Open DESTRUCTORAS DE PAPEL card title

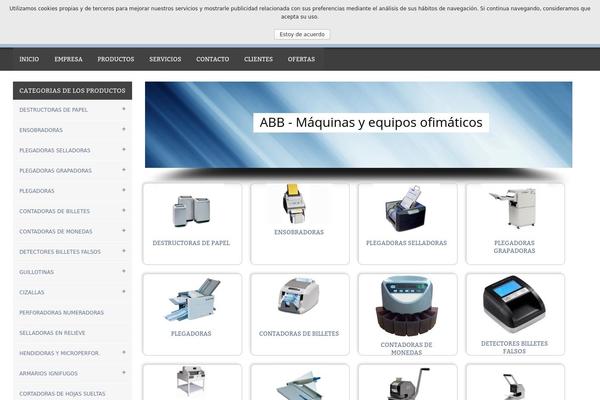click(191, 243)
